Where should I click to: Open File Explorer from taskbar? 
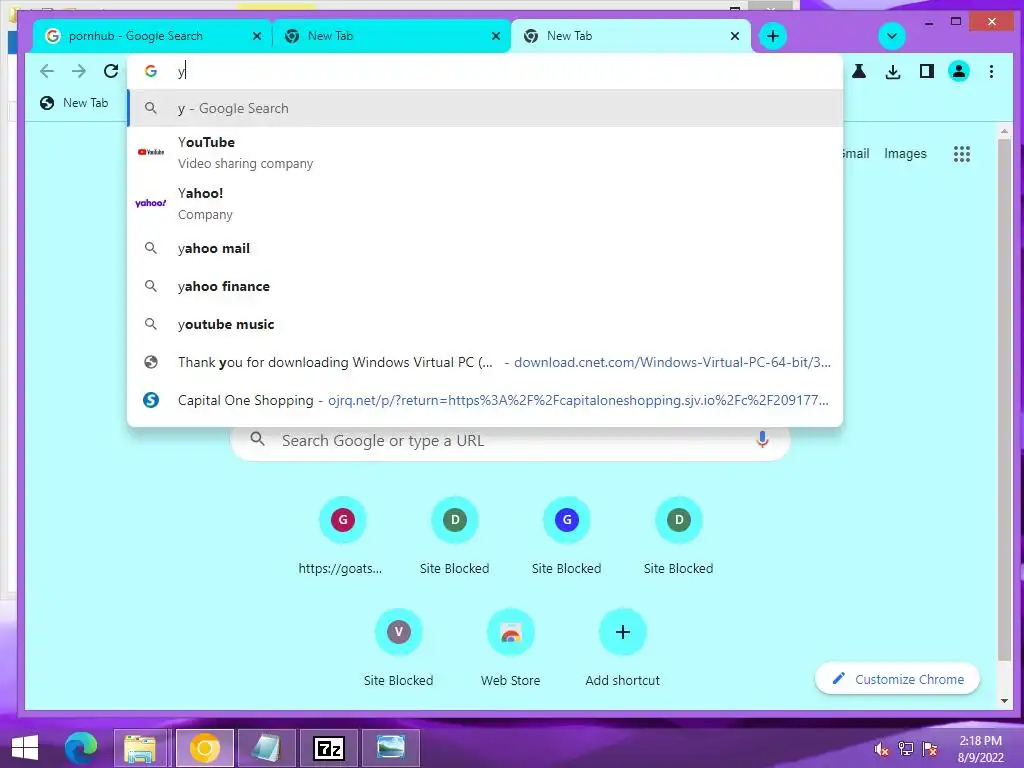[140, 748]
